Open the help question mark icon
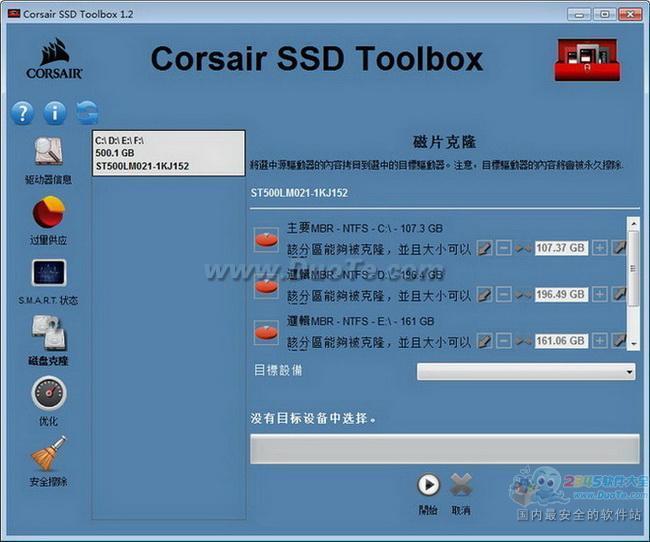 22,112
